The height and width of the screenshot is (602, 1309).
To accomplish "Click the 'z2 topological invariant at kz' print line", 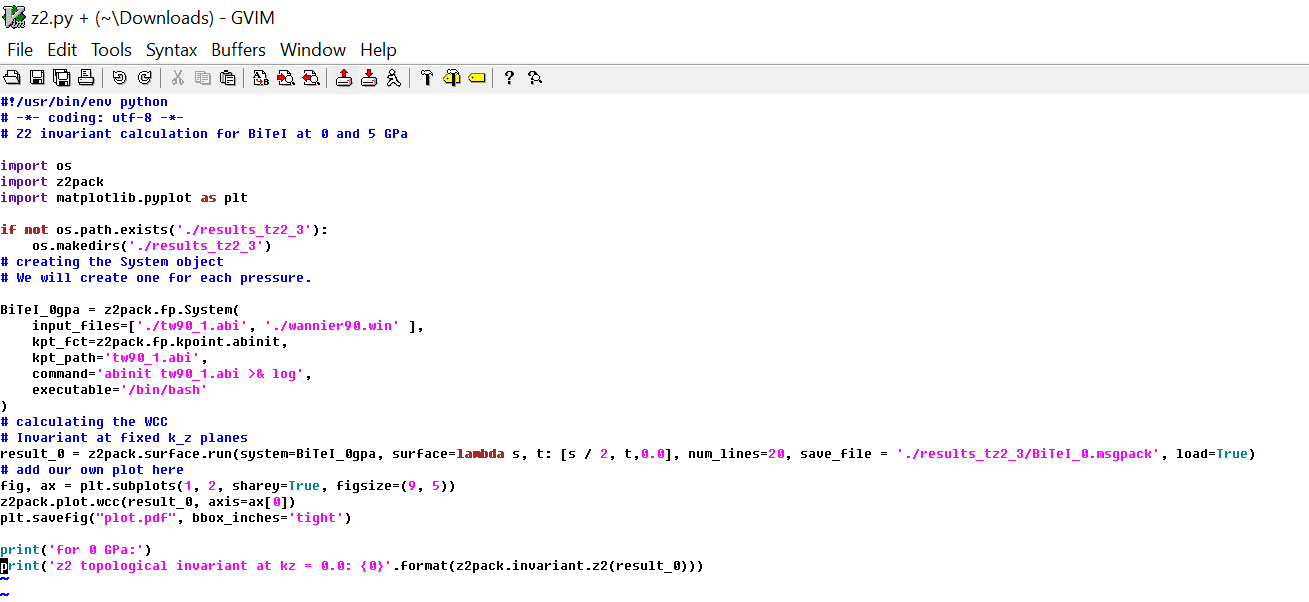I will (352, 566).
